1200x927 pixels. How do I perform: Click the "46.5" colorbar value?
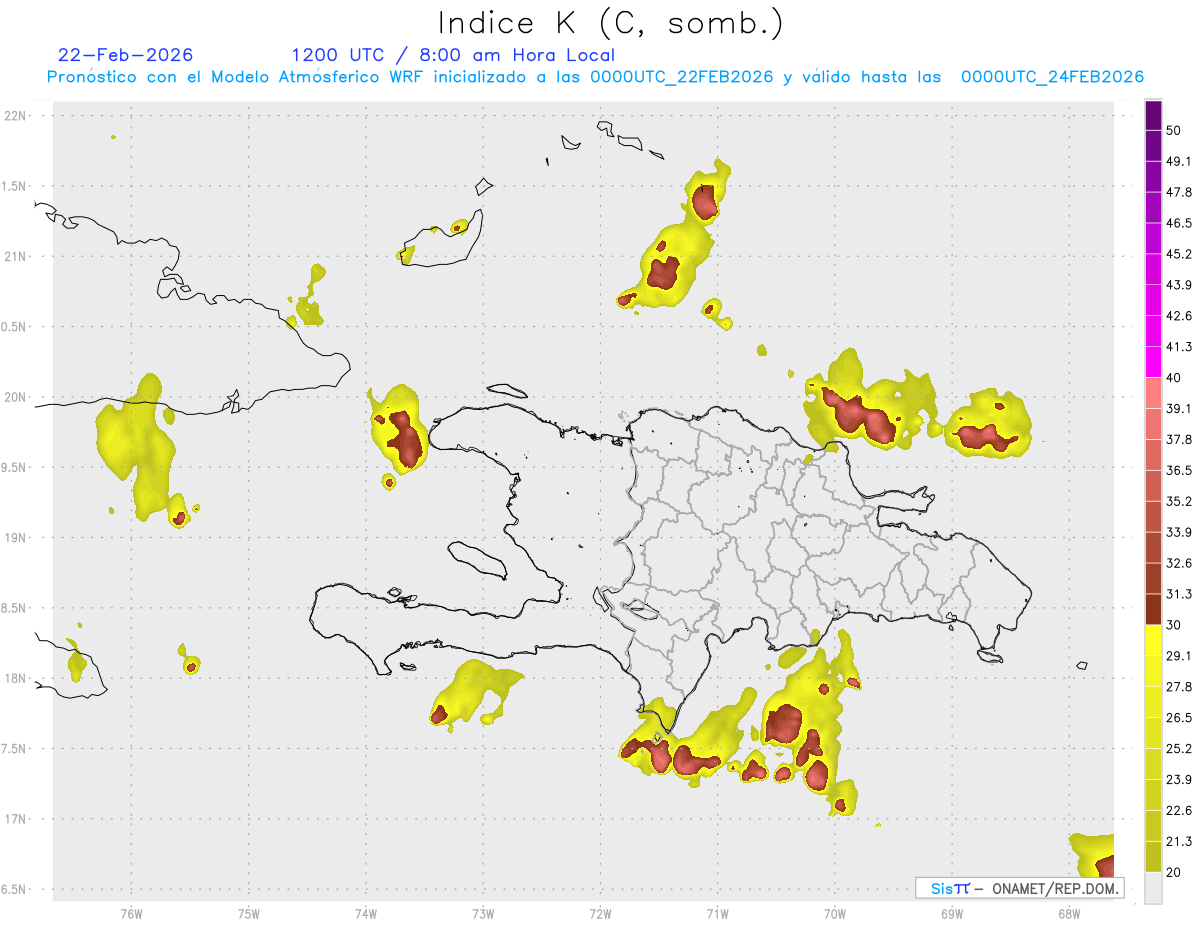1179,223
